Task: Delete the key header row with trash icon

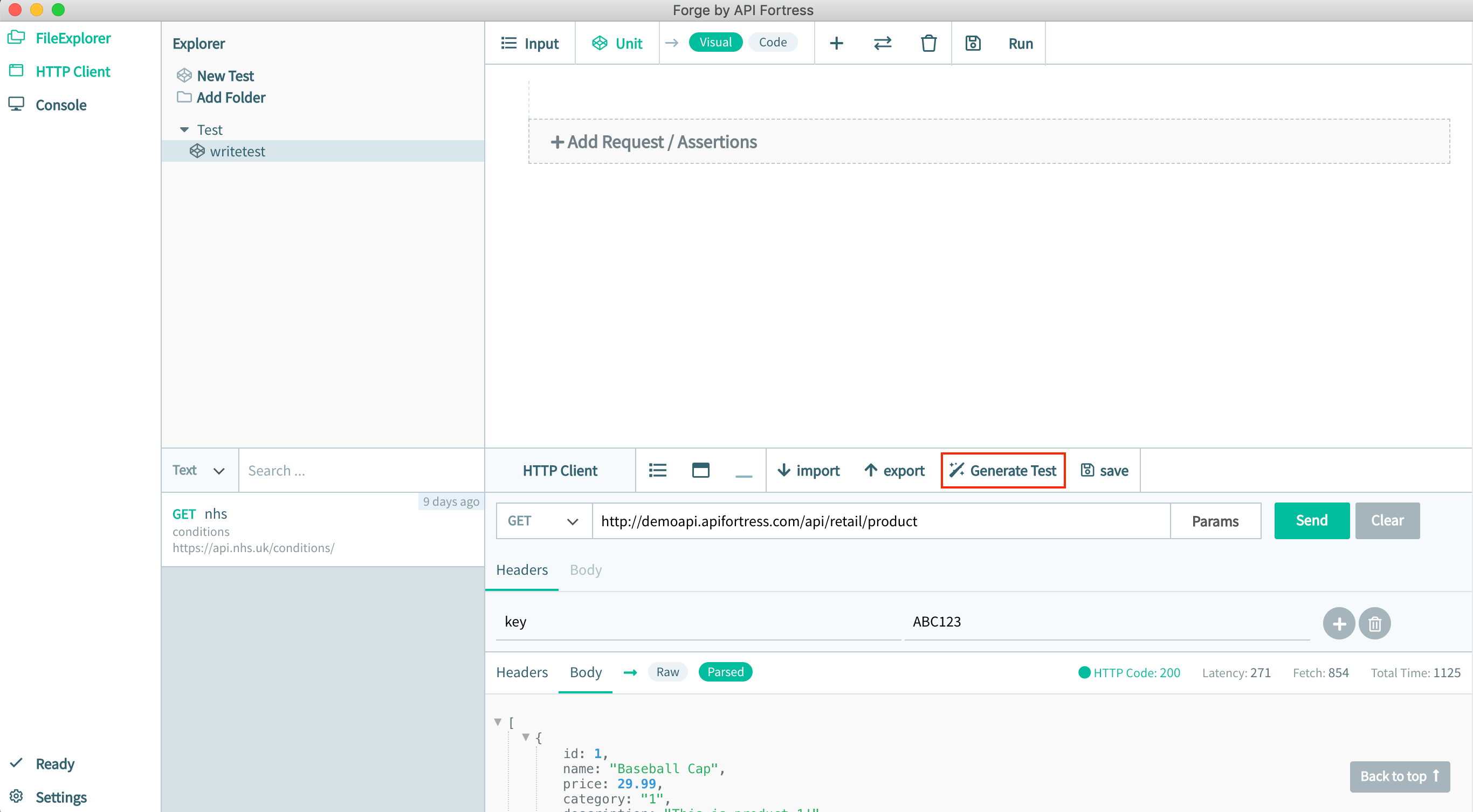Action: click(1375, 623)
